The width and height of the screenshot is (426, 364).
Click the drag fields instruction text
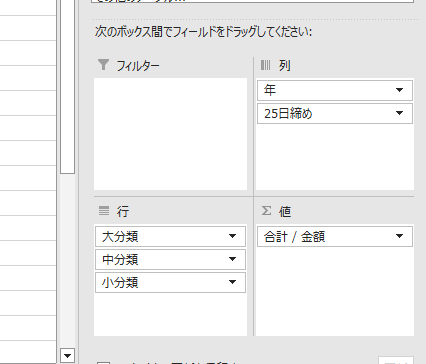click(203, 32)
